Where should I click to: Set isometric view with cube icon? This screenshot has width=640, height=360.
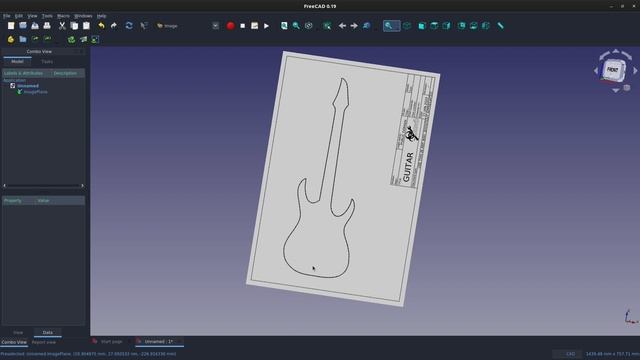(x=407, y=26)
